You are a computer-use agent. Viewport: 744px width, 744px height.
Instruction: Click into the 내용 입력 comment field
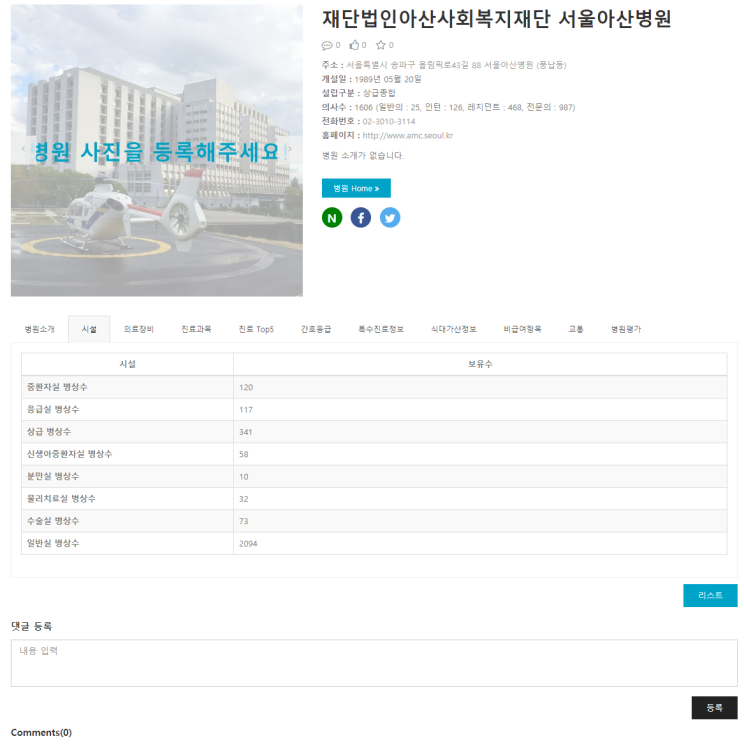click(374, 663)
